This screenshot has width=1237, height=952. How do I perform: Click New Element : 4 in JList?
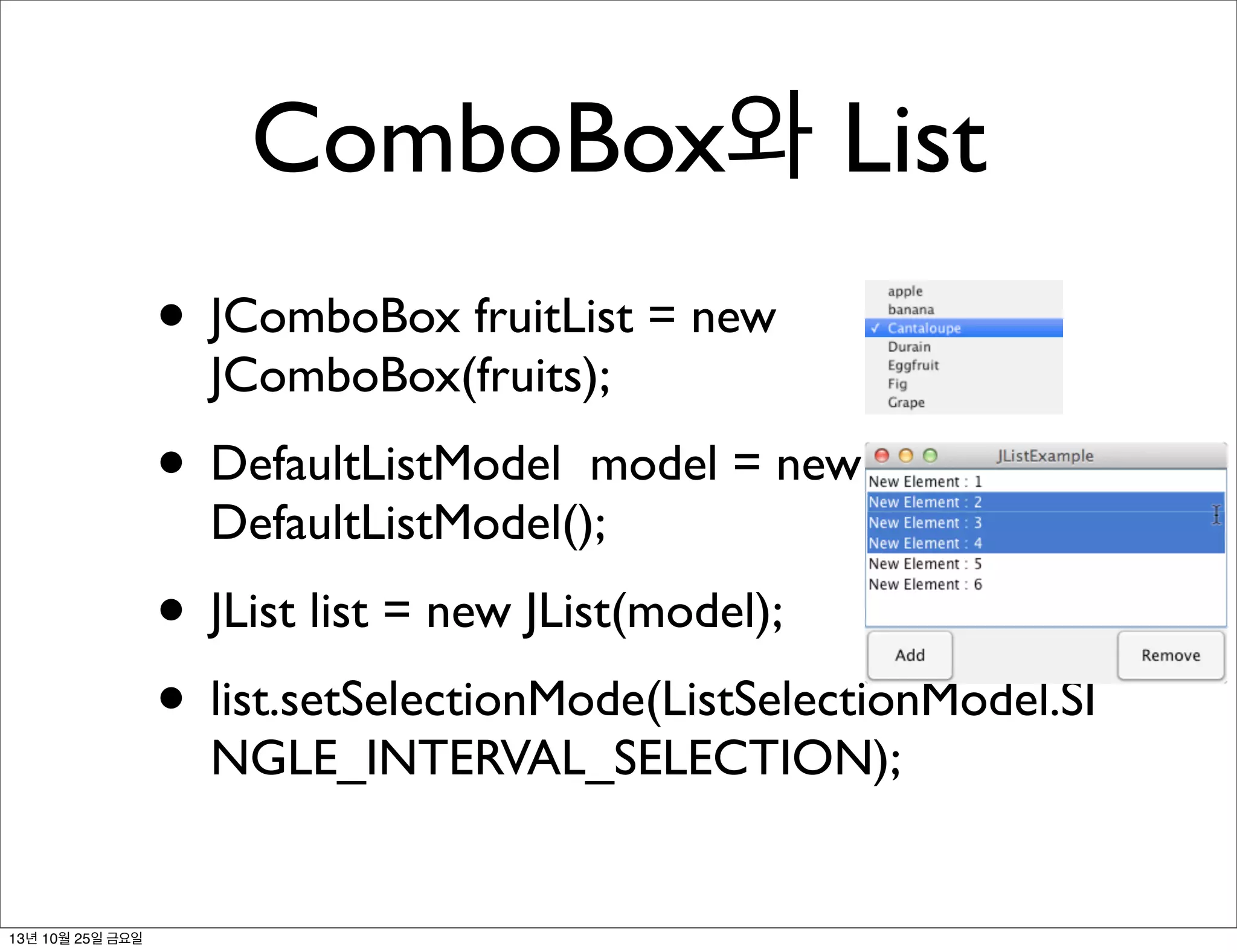[x=1046, y=543]
